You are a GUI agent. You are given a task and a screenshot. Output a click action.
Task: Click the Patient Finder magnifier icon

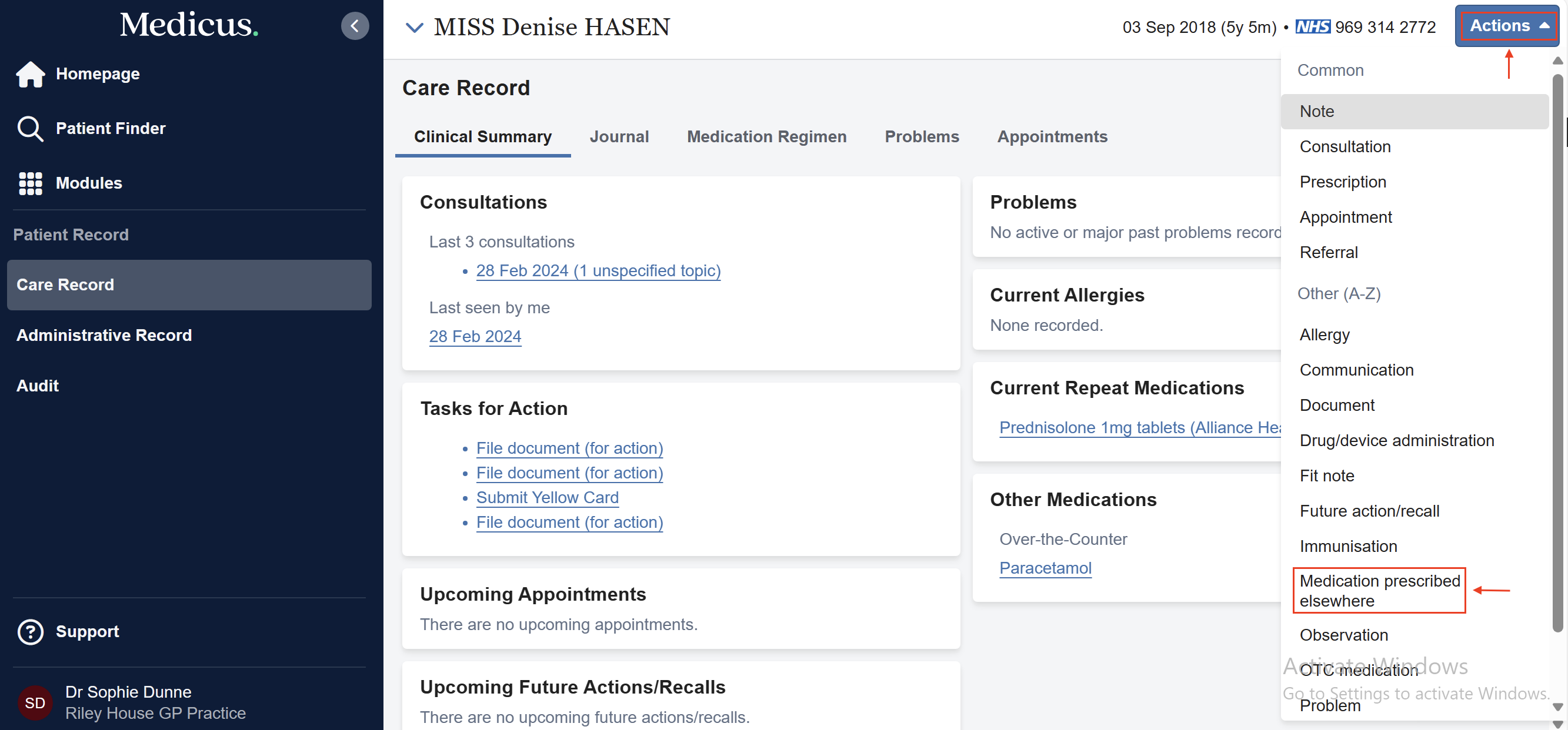pos(30,128)
